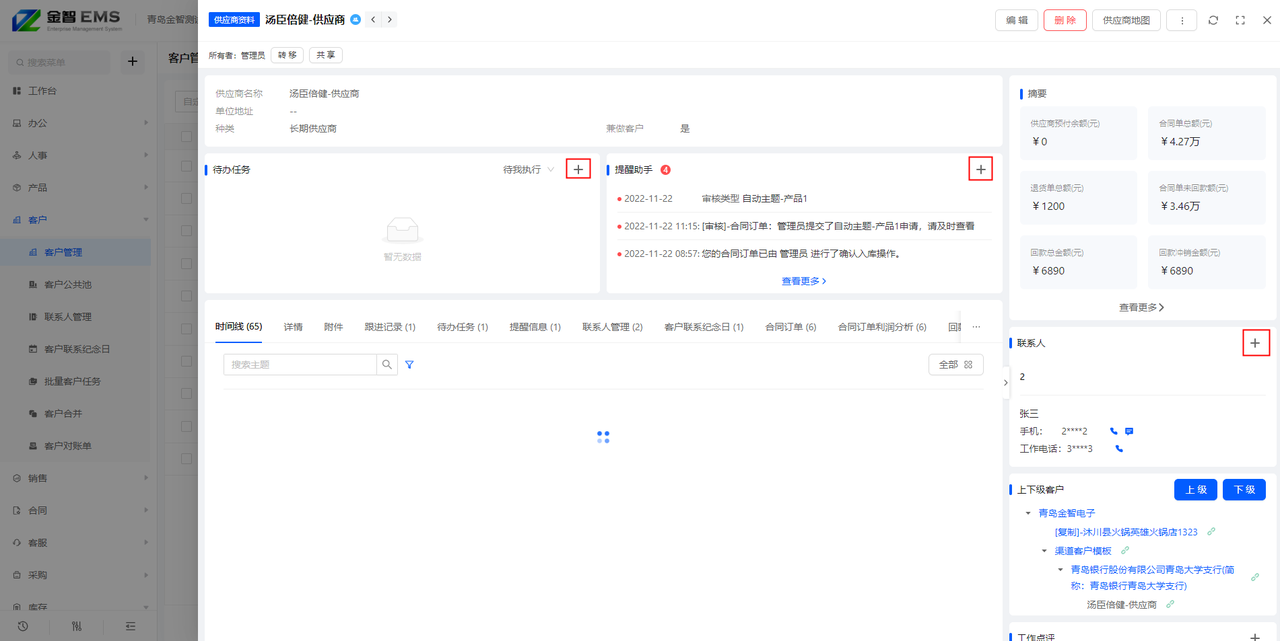This screenshot has width=1280, height=641.
Task: Refresh the supplier detail panel
Action: [1213, 20]
